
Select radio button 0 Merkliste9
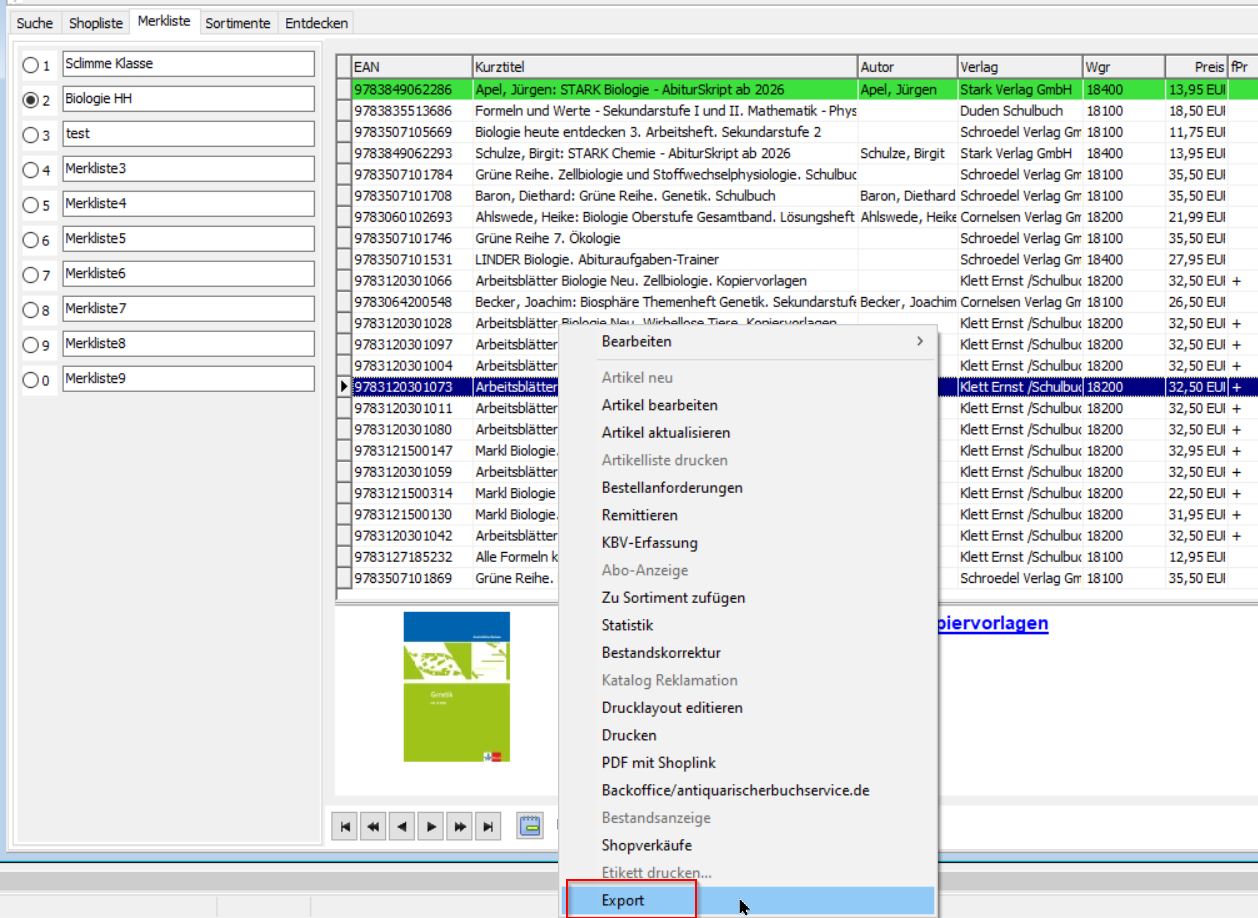[x=31, y=380]
